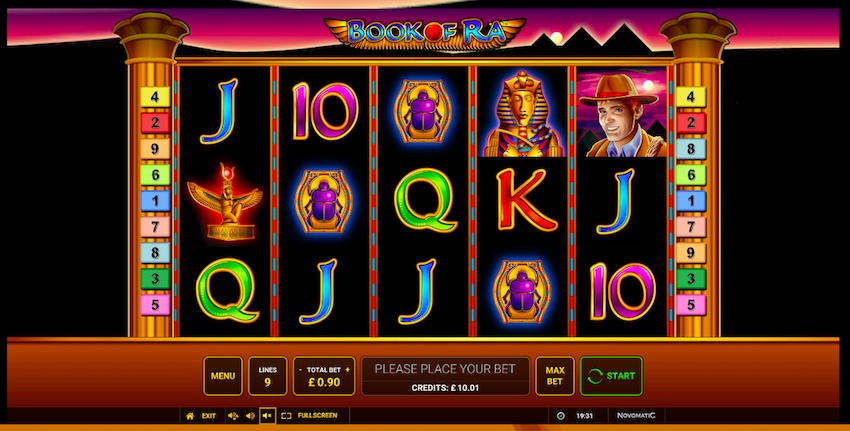Select the medium volume speaker icon
The width and height of the screenshot is (850, 431).
coord(250,416)
